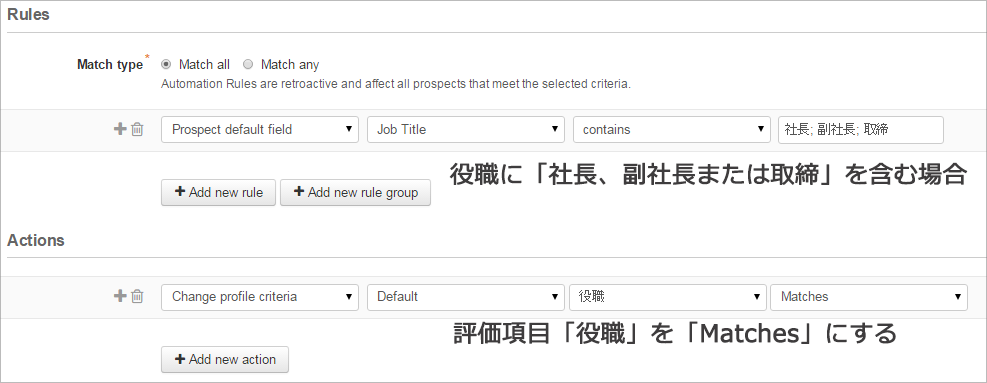Delete the Job Title rule with the trash icon
Screen dimensions: 987x383
pyautogui.click(x=137, y=129)
